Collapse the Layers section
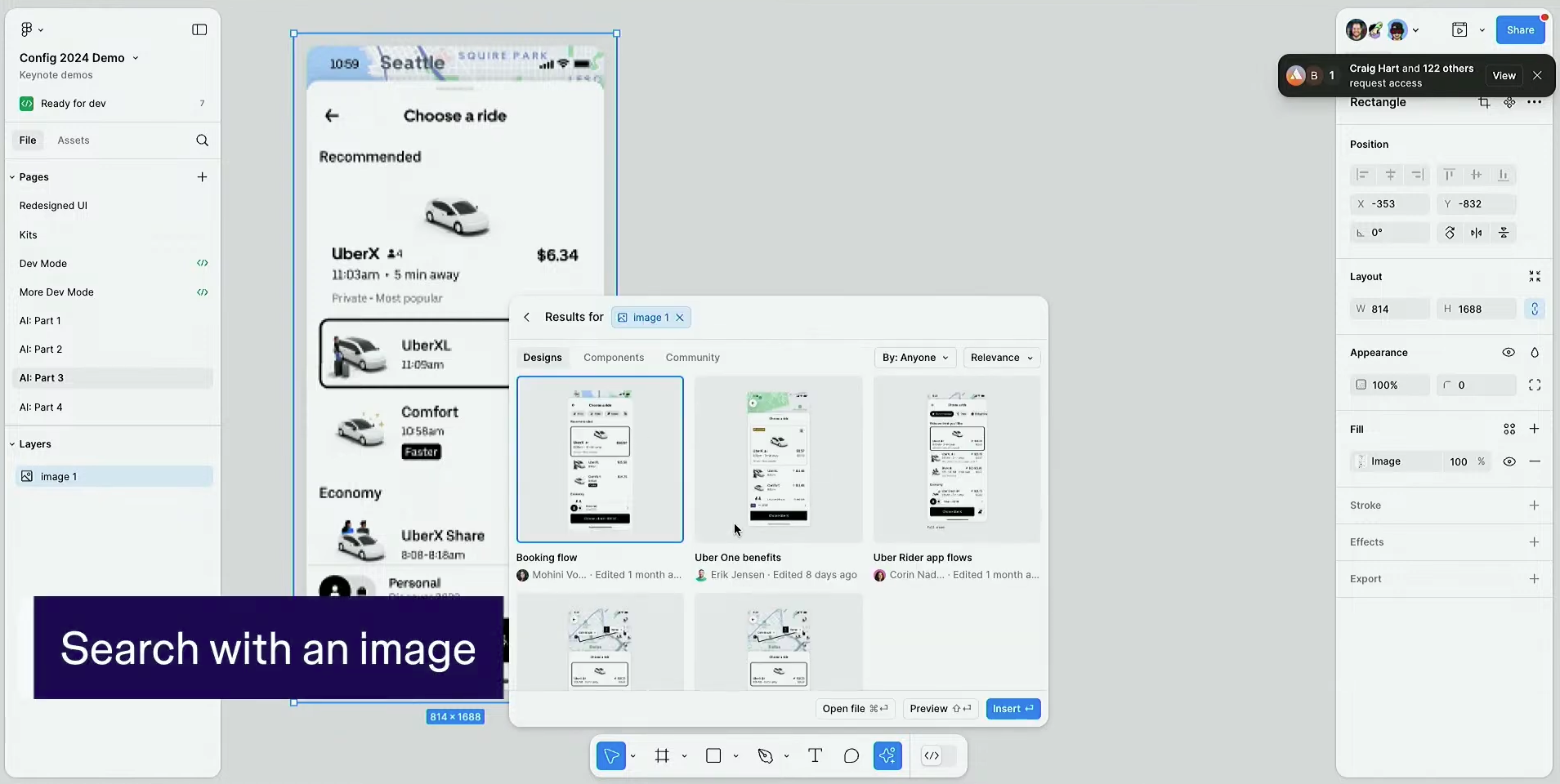The width and height of the screenshot is (1560, 784). pyautogui.click(x=12, y=444)
